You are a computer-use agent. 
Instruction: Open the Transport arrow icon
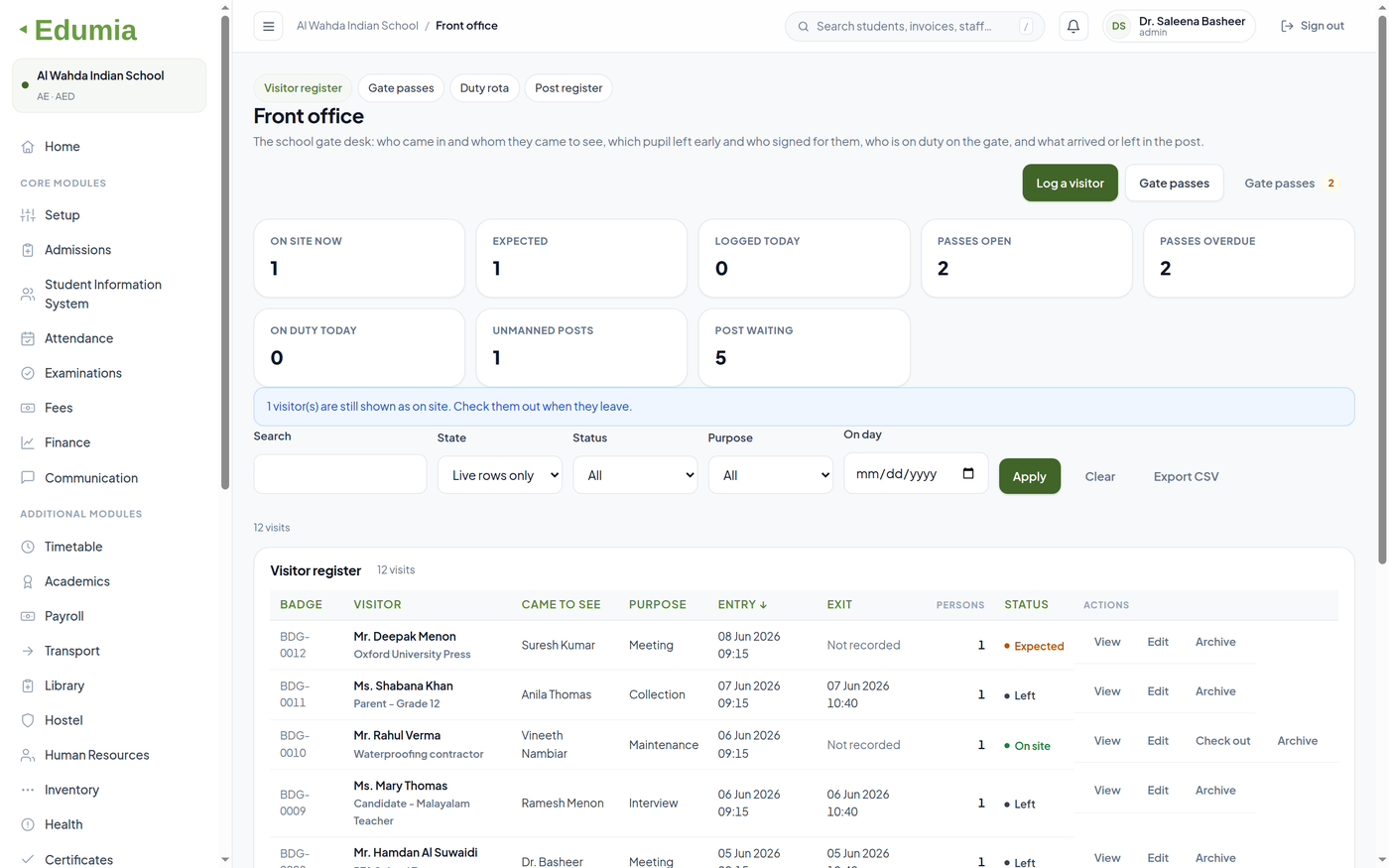pyautogui.click(x=28, y=651)
